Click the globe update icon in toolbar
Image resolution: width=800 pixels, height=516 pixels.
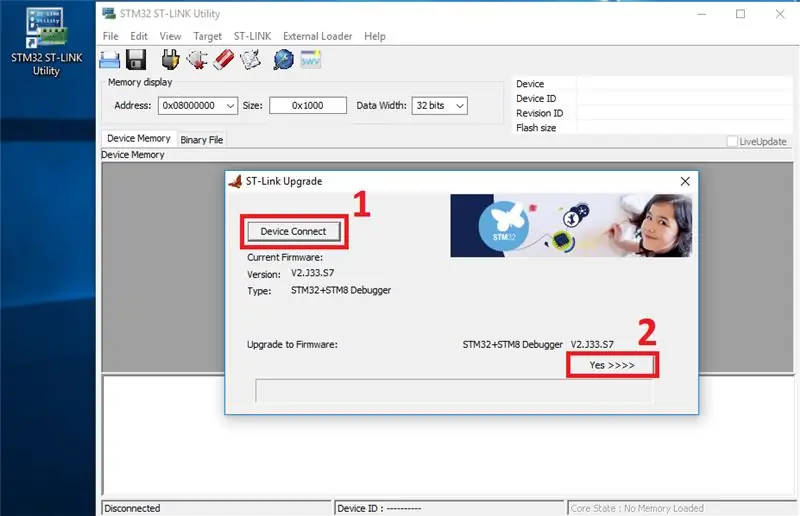coord(284,60)
